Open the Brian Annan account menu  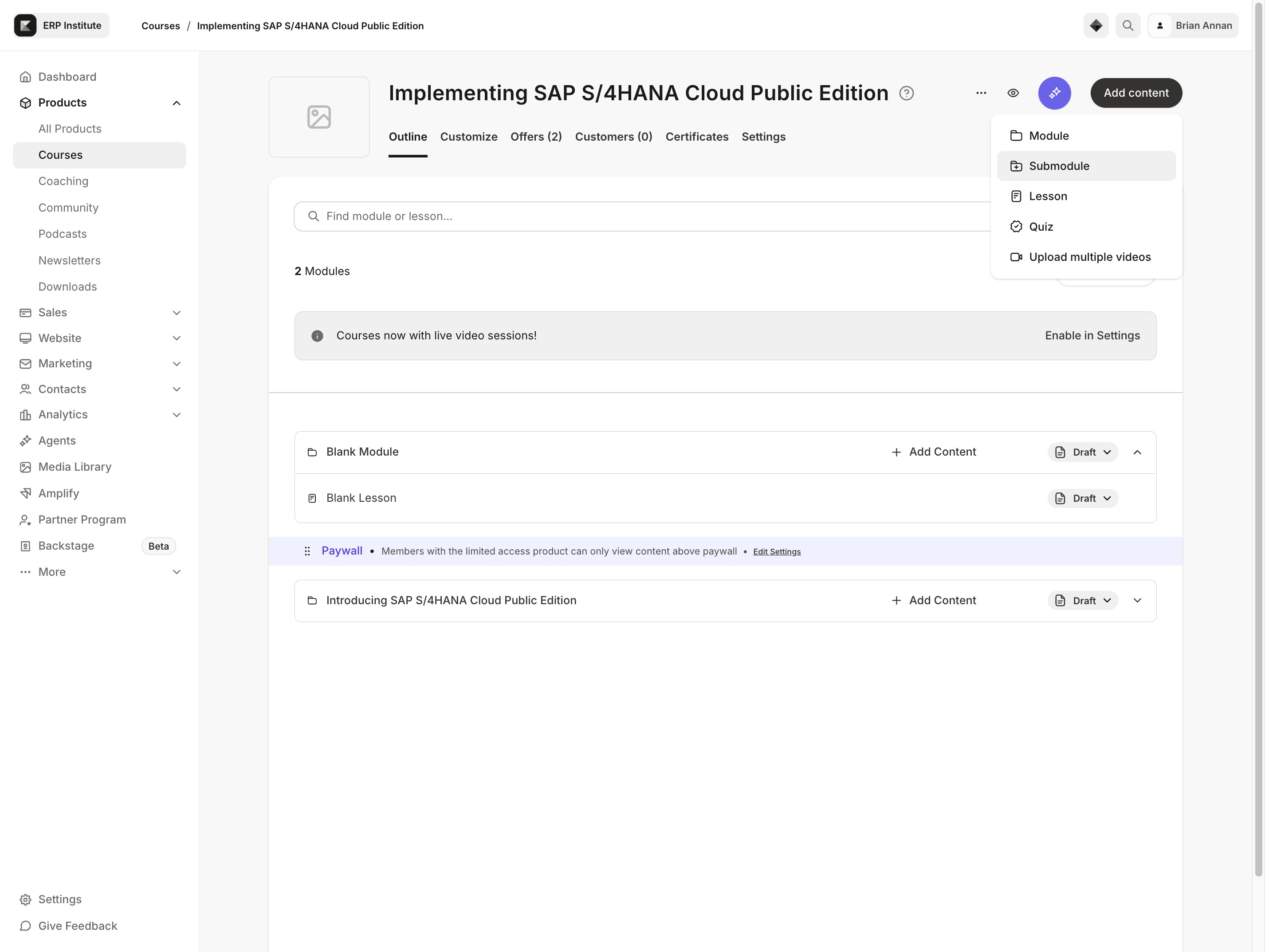point(1193,25)
